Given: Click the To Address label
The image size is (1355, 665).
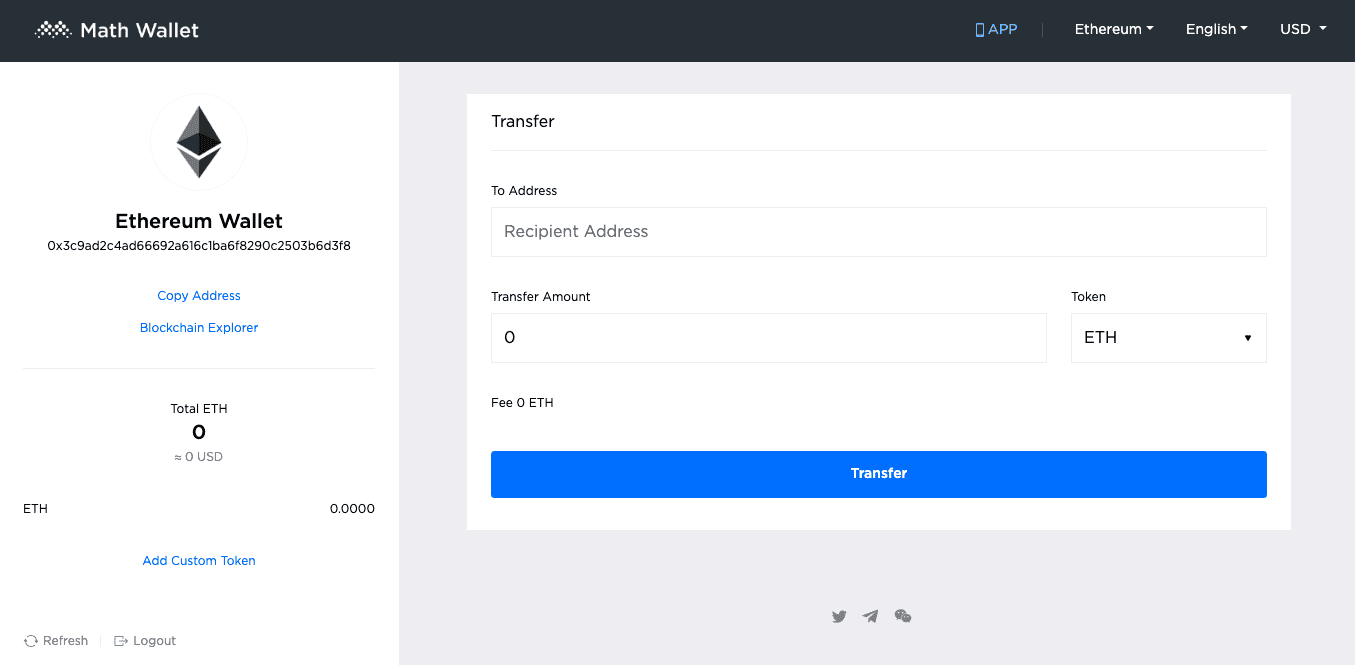Looking at the screenshot, I should coord(524,191).
